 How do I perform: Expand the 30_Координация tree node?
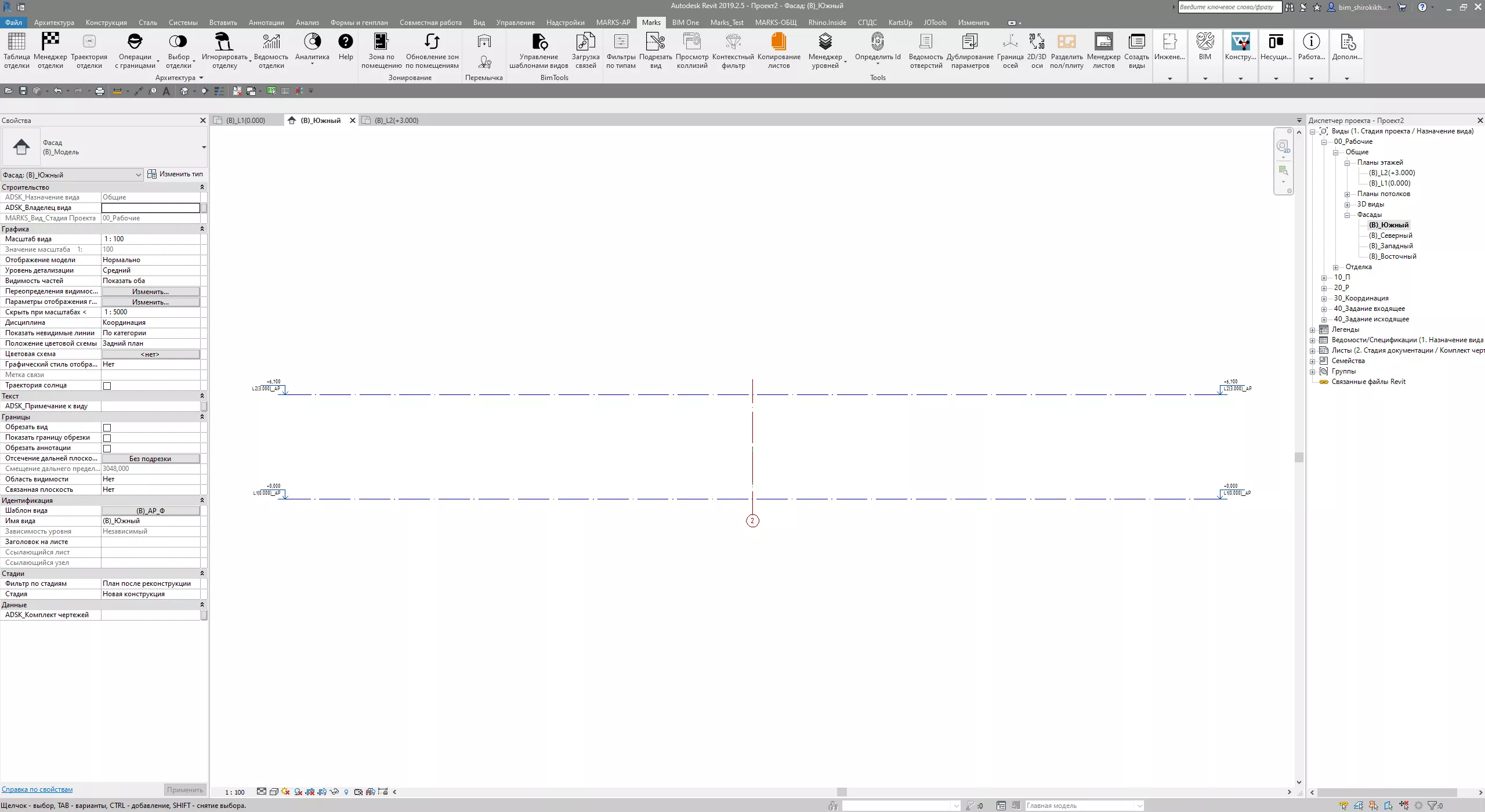pos(1324,299)
